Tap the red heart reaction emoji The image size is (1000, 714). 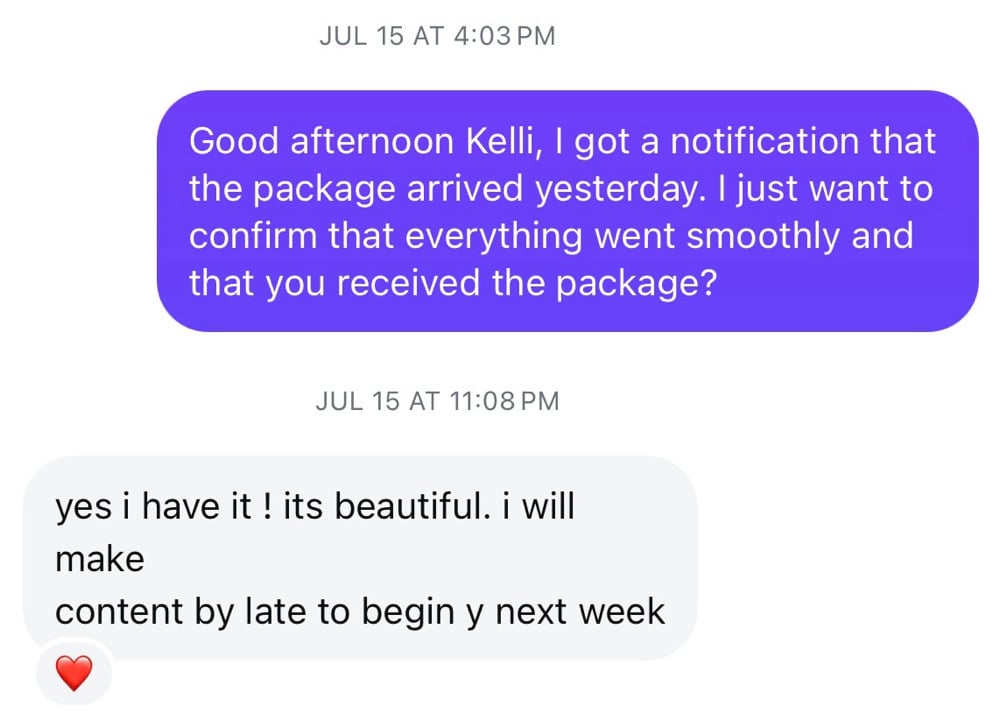click(x=73, y=674)
